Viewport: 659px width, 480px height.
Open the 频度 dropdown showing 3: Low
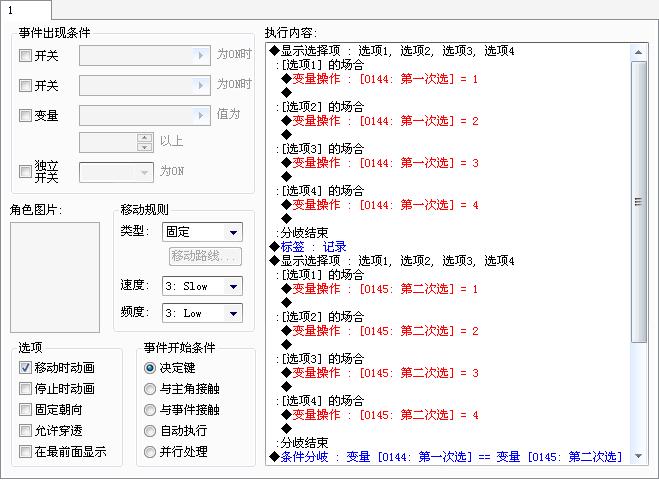(x=202, y=313)
